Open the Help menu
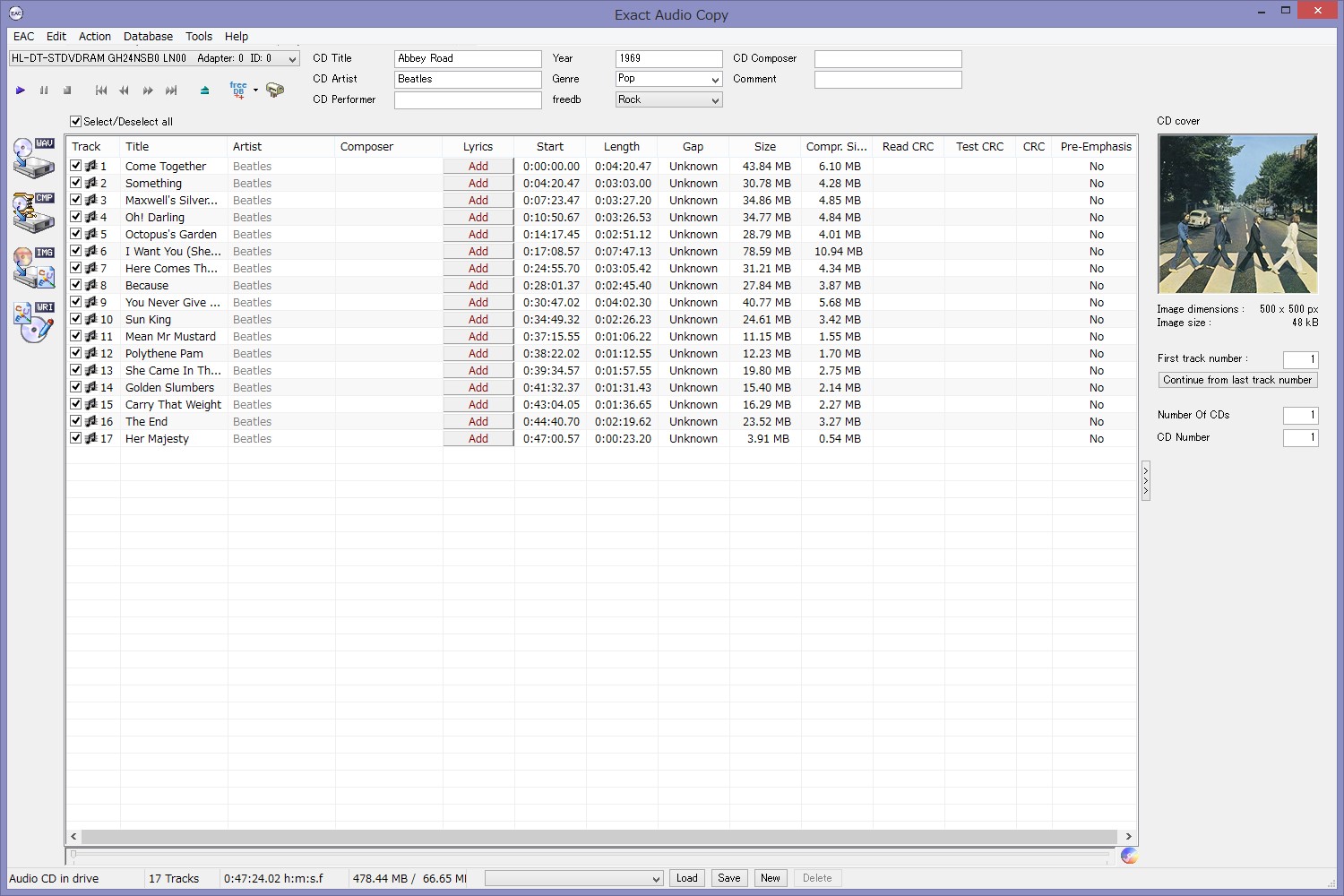The height and width of the screenshot is (896, 1344). 237,37
